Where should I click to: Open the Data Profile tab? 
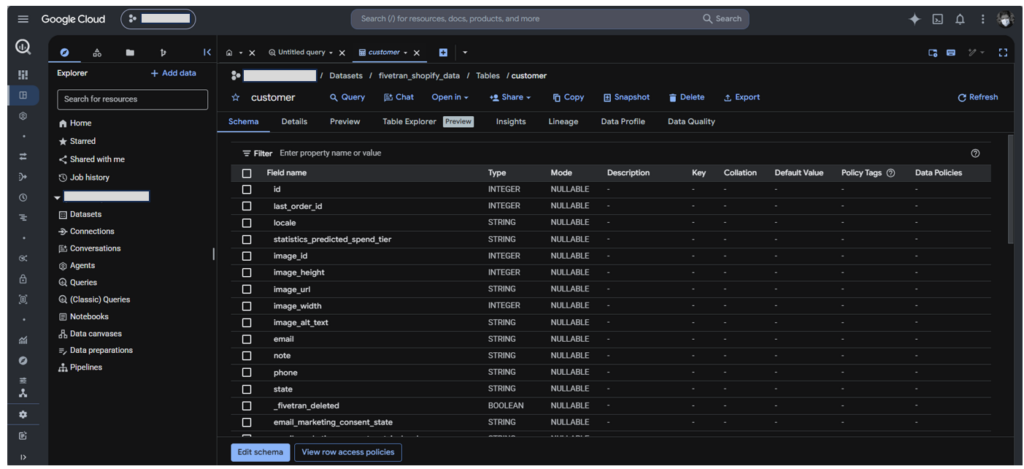coord(623,121)
